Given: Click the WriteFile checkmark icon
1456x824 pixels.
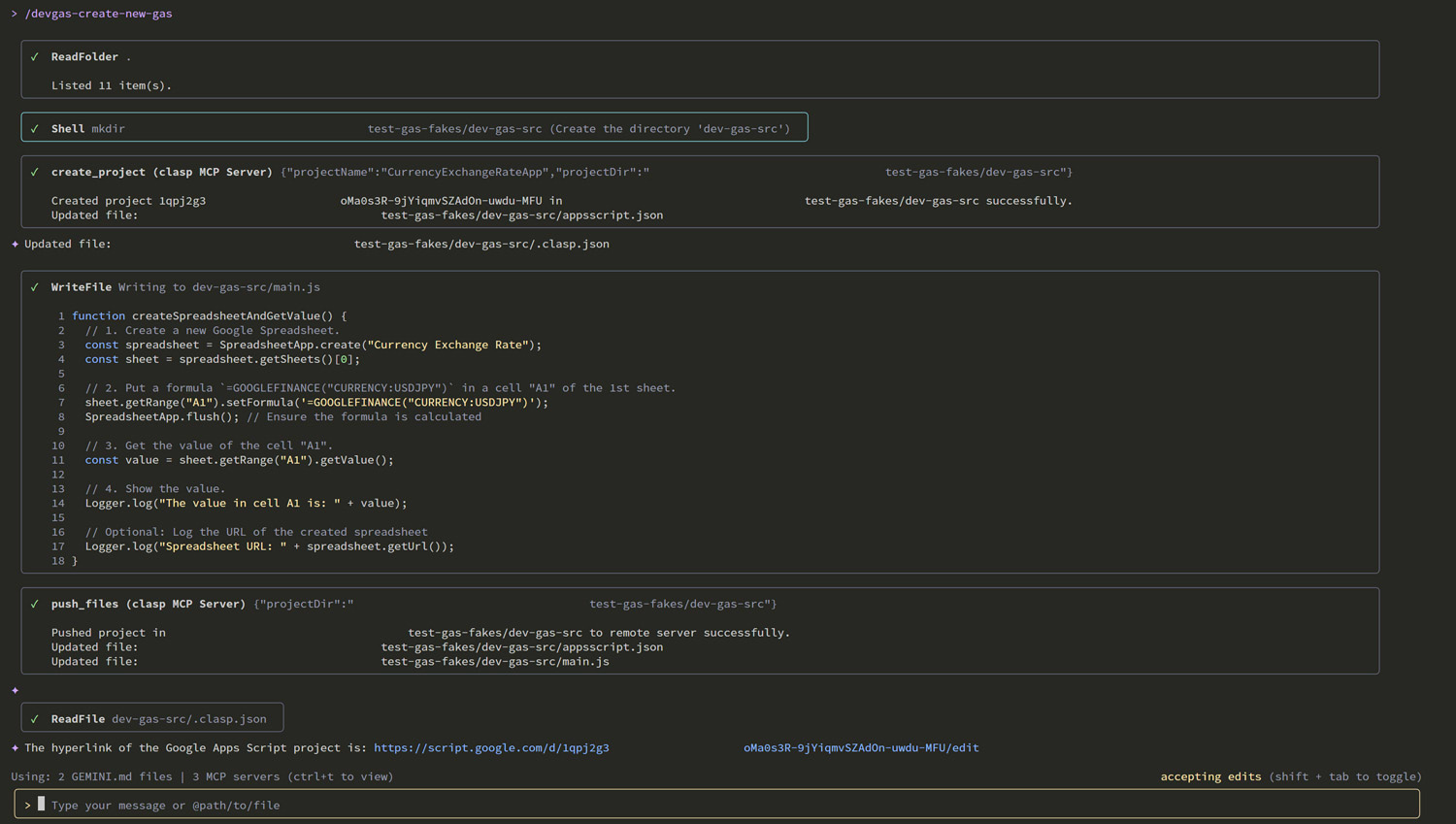Looking at the screenshot, I should [x=35, y=287].
